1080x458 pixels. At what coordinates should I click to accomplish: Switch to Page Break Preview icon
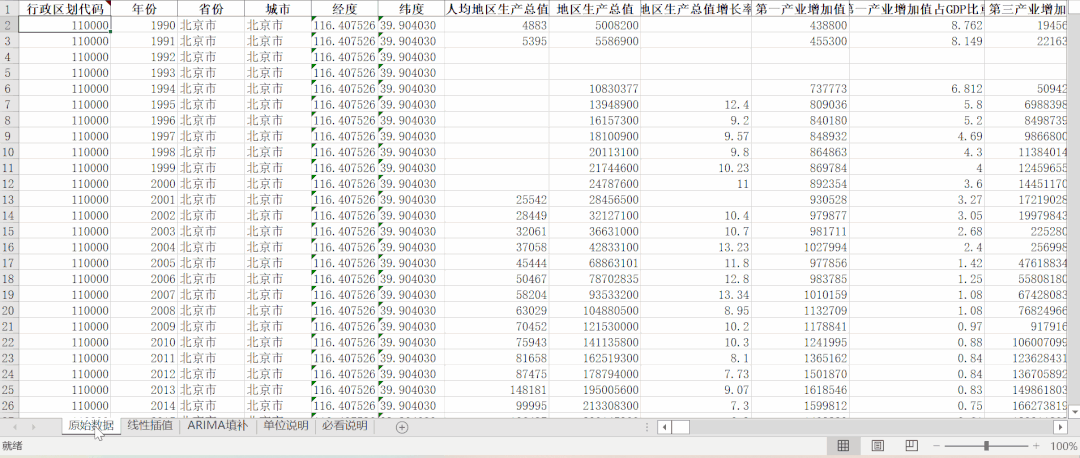pos(911,446)
